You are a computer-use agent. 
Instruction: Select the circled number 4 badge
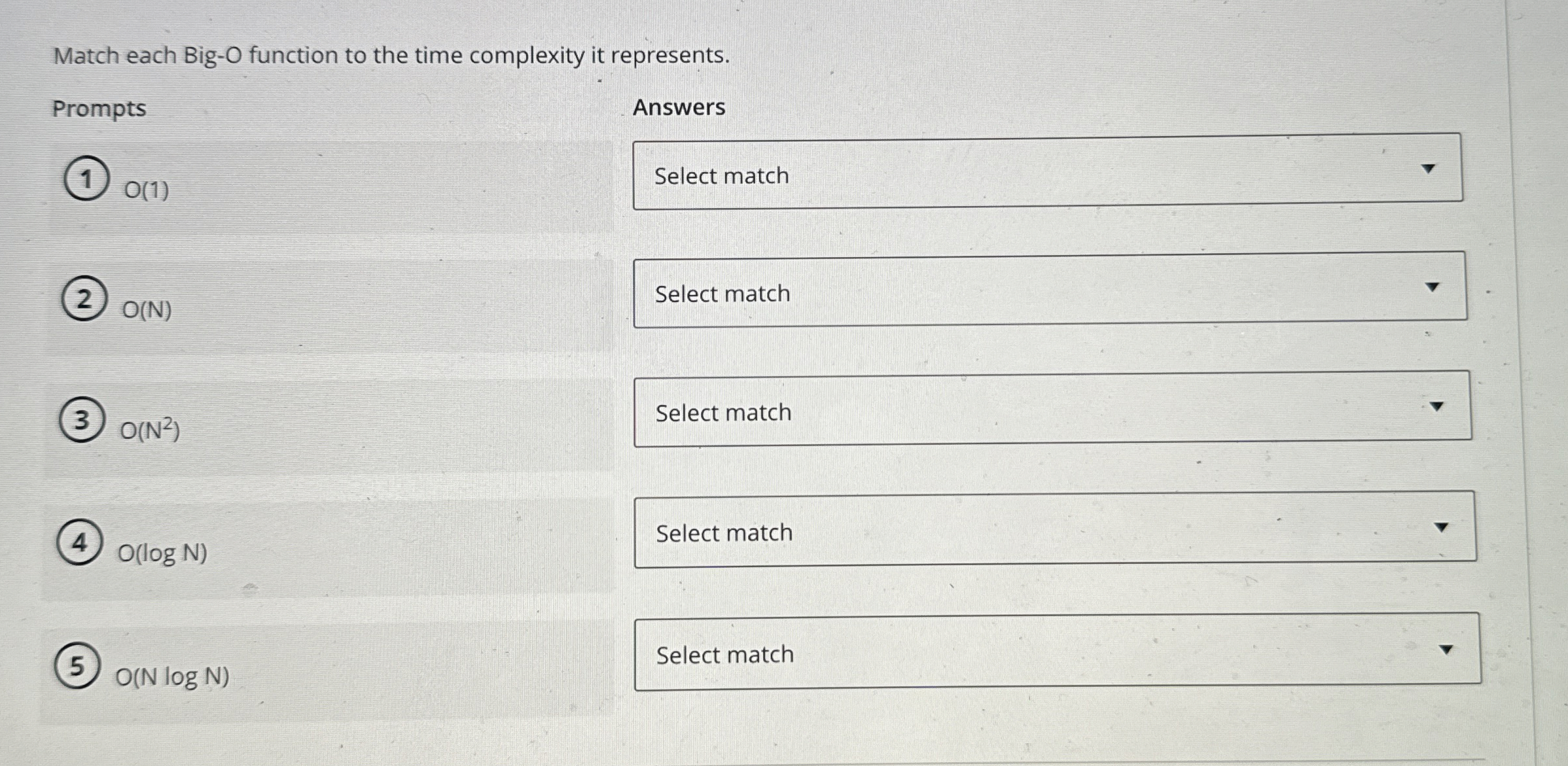pos(79,543)
